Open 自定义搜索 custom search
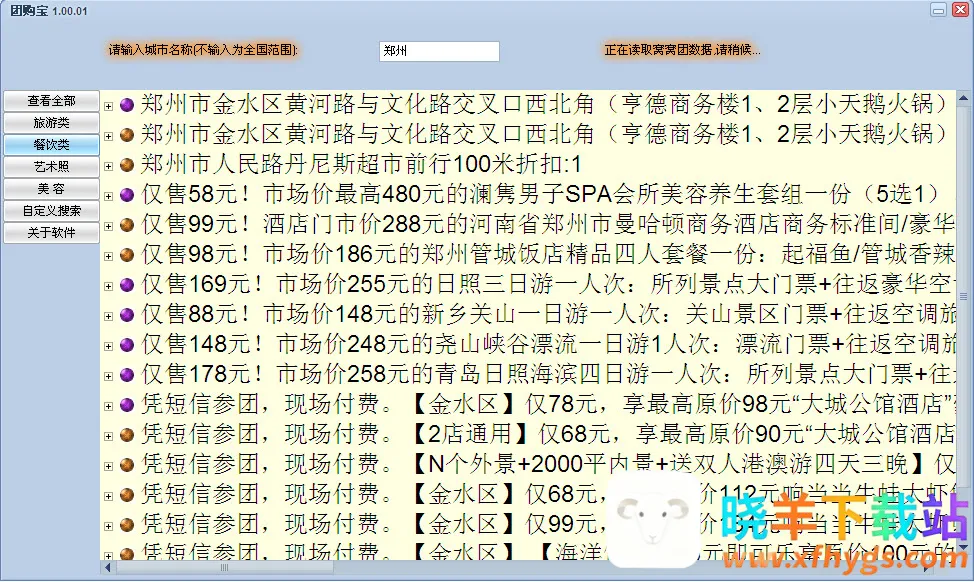The image size is (974, 582). pos(51,211)
